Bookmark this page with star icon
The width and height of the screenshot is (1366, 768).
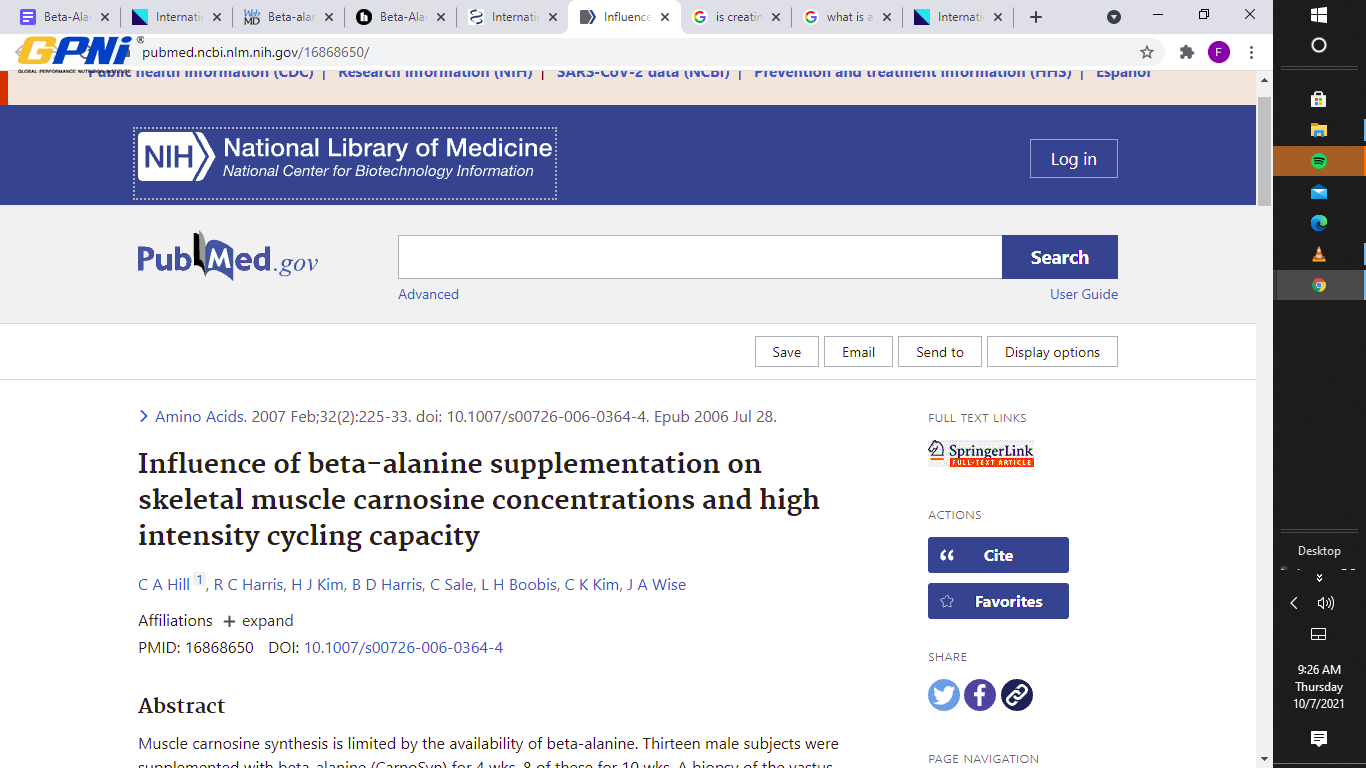pyautogui.click(x=1147, y=52)
